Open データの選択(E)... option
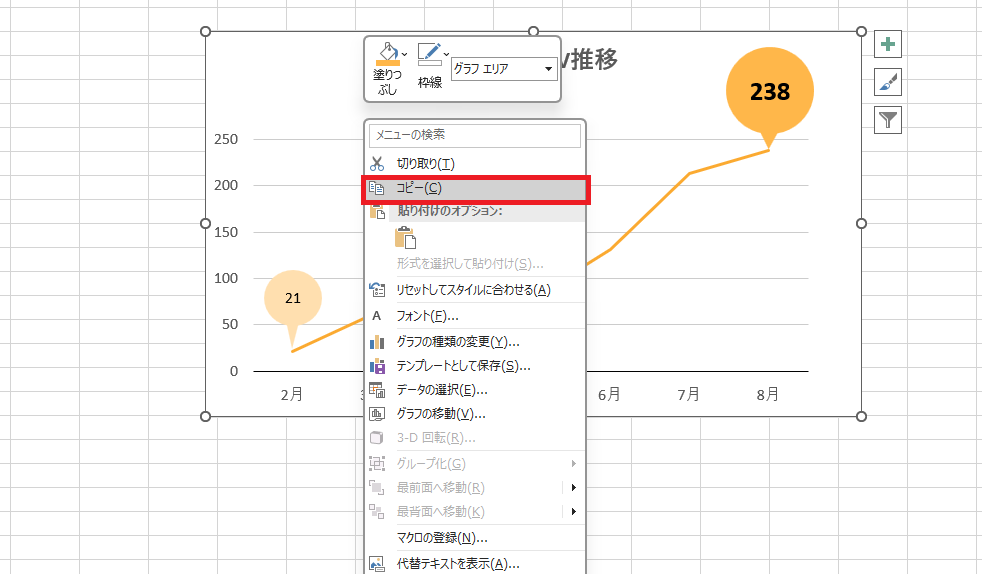Image resolution: width=982 pixels, height=574 pixels. pyautogui.click(x=442, y=390)
